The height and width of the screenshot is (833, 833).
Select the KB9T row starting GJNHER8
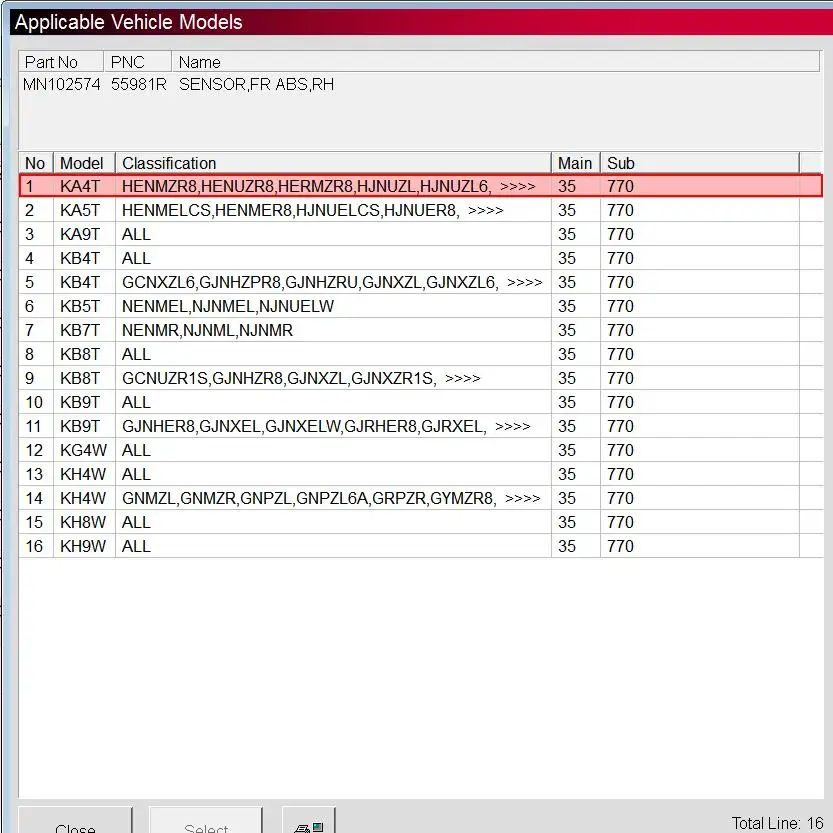[421, 426]
